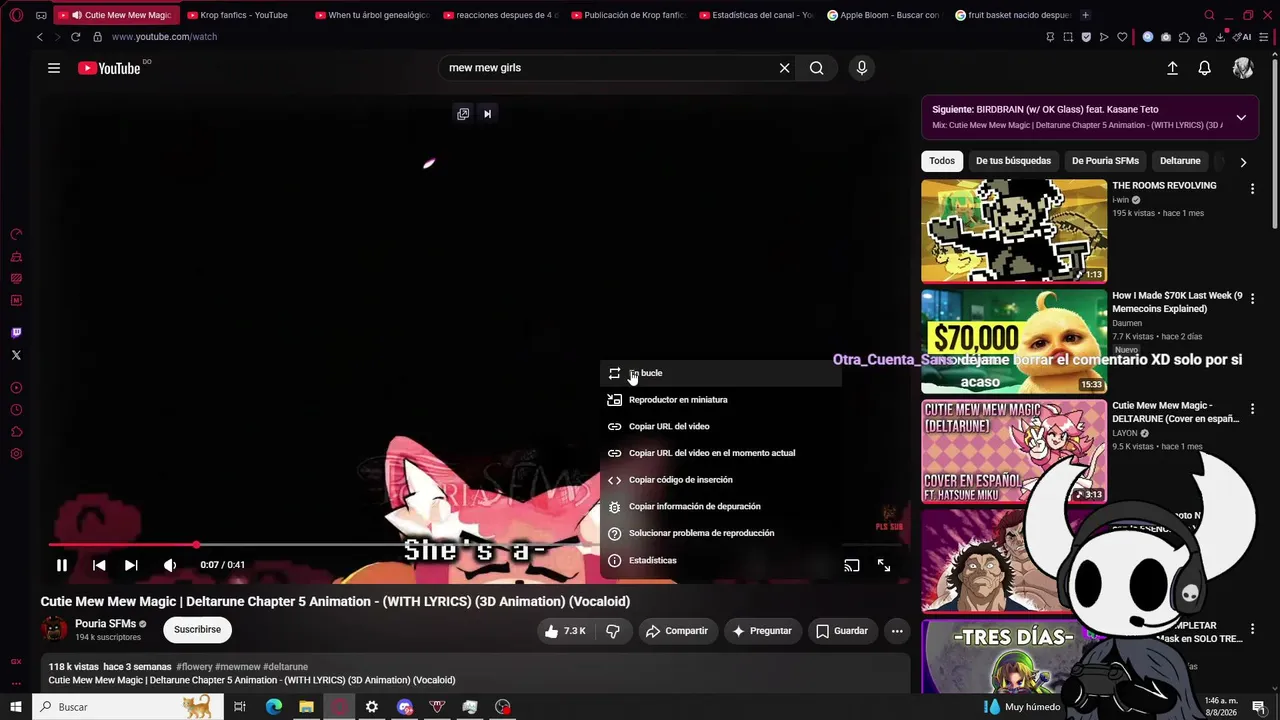Viewport: 1280px width, 720px height.
Task: Open Twitch in the Opera GX sidebar
Action: click(x=16, y=333)
